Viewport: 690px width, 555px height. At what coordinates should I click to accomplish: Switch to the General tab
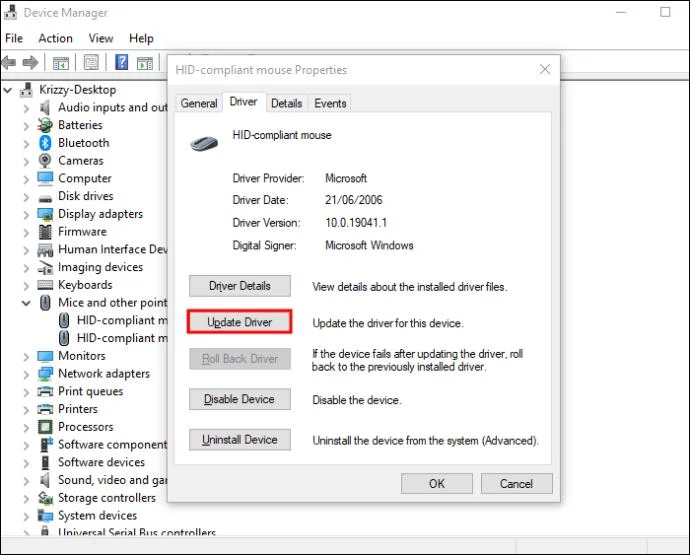199,103
